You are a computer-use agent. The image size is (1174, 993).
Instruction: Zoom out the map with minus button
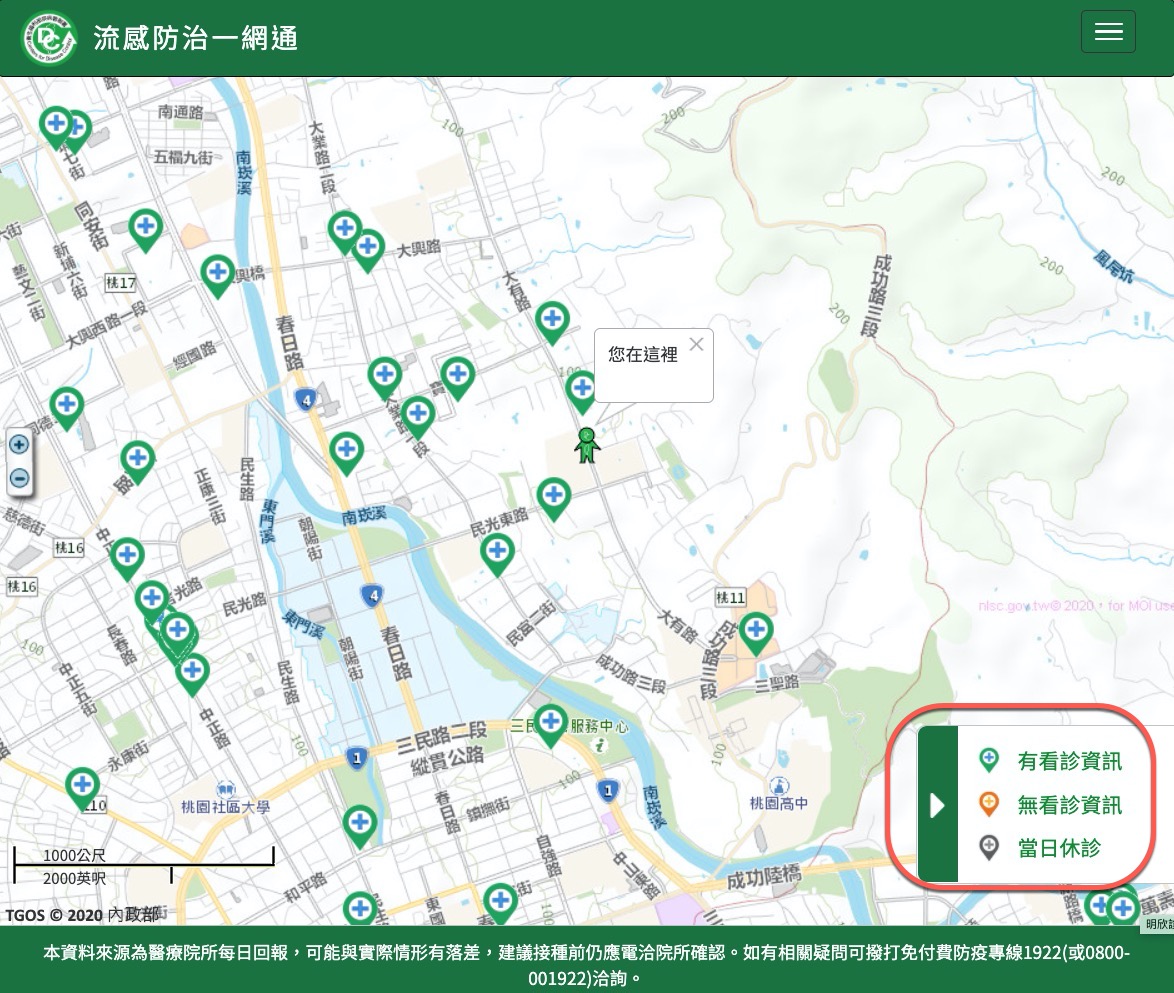click(x=19, y=478)
